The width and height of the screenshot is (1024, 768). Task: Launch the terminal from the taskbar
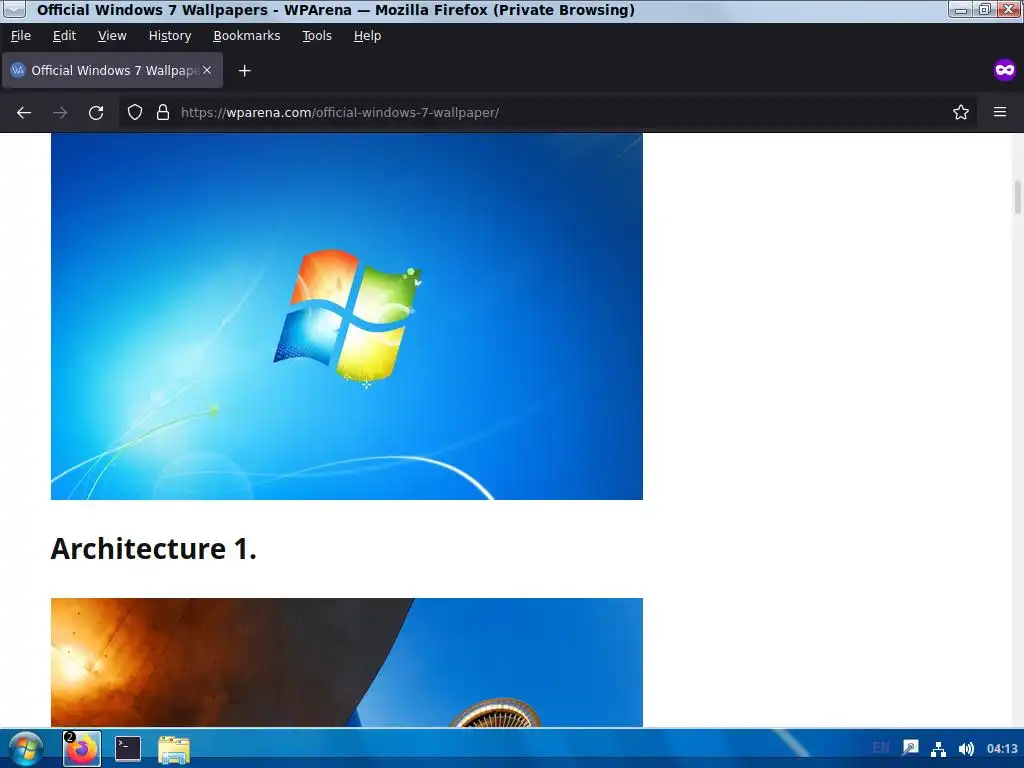(128, 748)
